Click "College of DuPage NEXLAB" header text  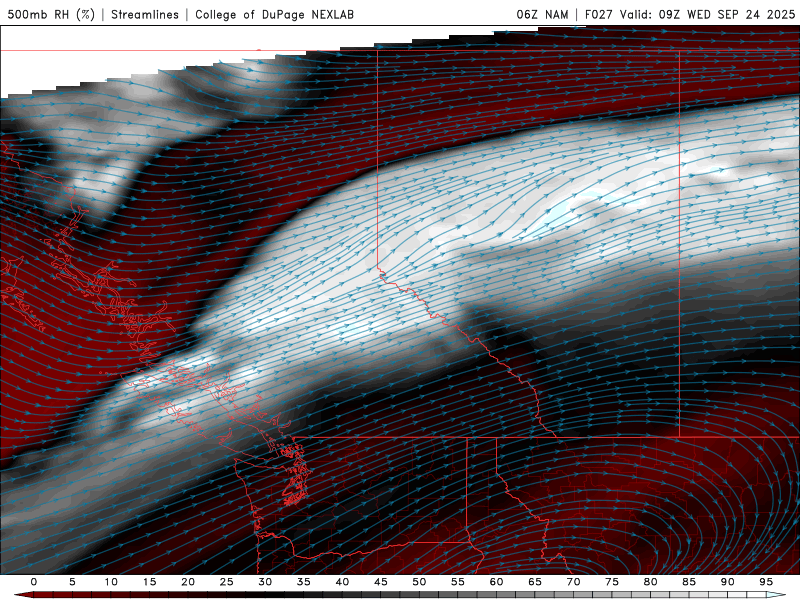(x=274, y=14)
